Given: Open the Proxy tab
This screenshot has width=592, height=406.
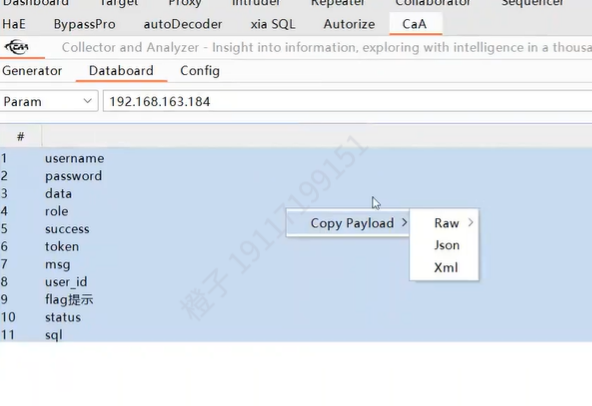Looking at the screenshot, I should [x=185, y=3].
